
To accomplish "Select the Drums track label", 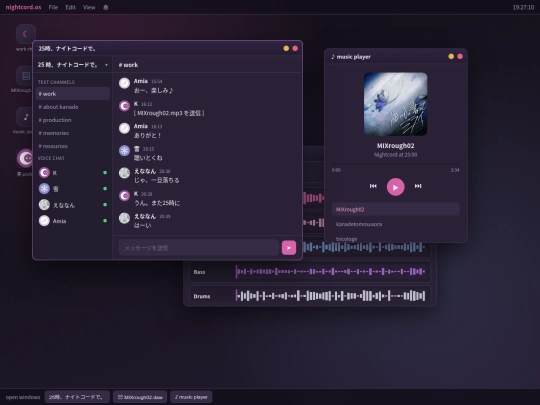I will pyautogui.click(x=202, y=296).
